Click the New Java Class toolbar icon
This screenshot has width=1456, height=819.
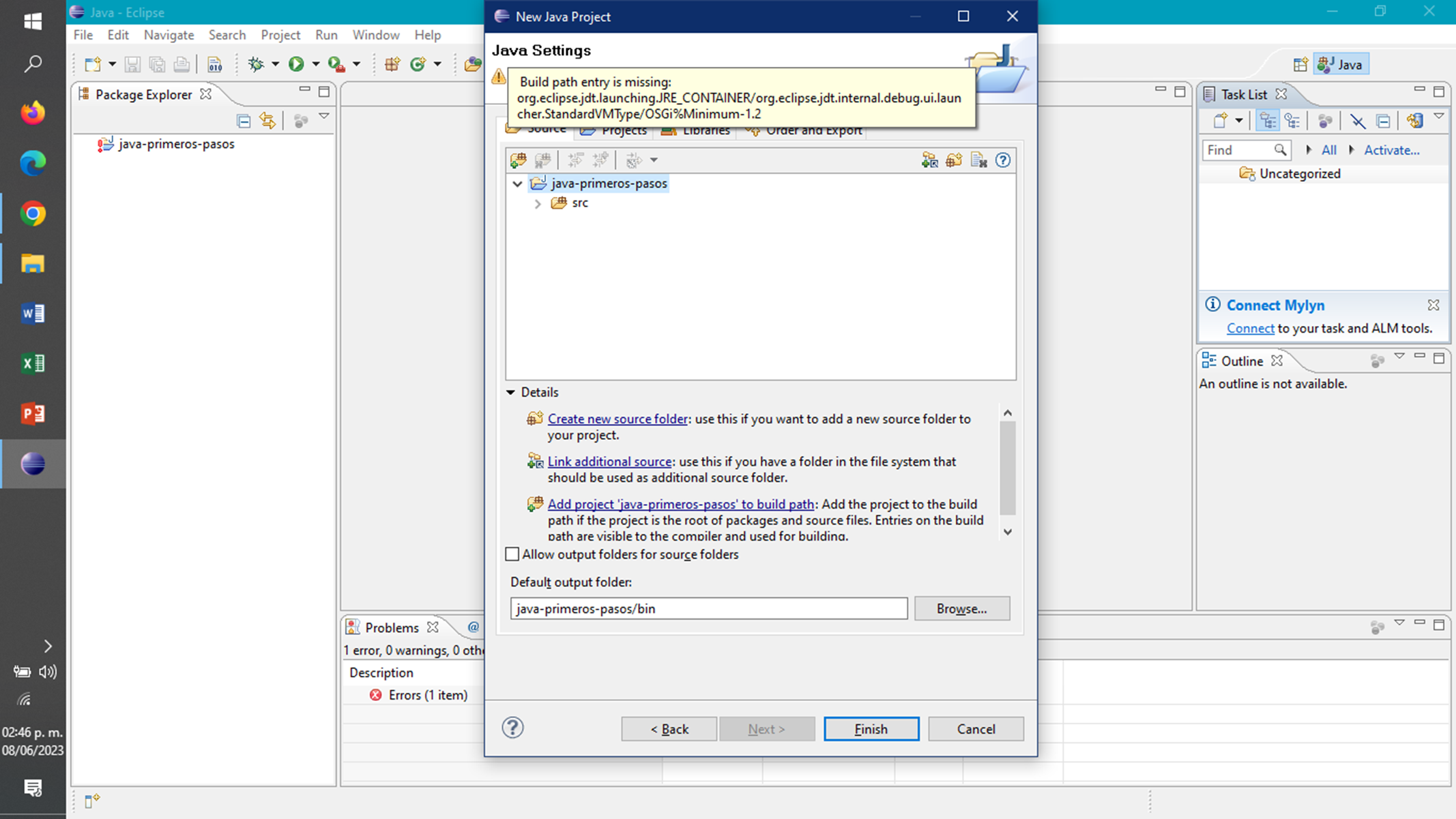pos(418,64)
